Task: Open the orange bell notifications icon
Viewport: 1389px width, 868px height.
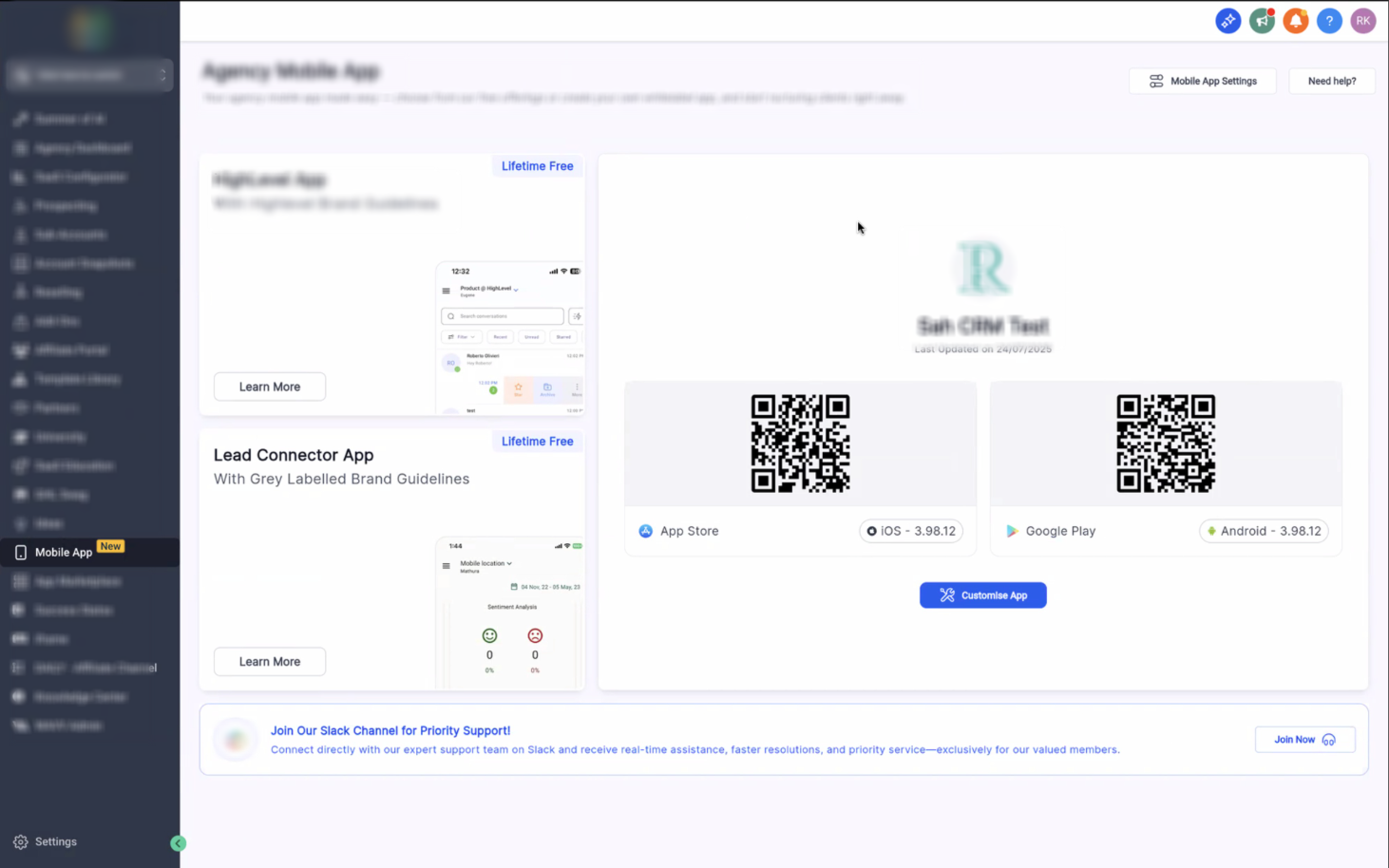Action: pyautogui.click(x=1296, y=21)
